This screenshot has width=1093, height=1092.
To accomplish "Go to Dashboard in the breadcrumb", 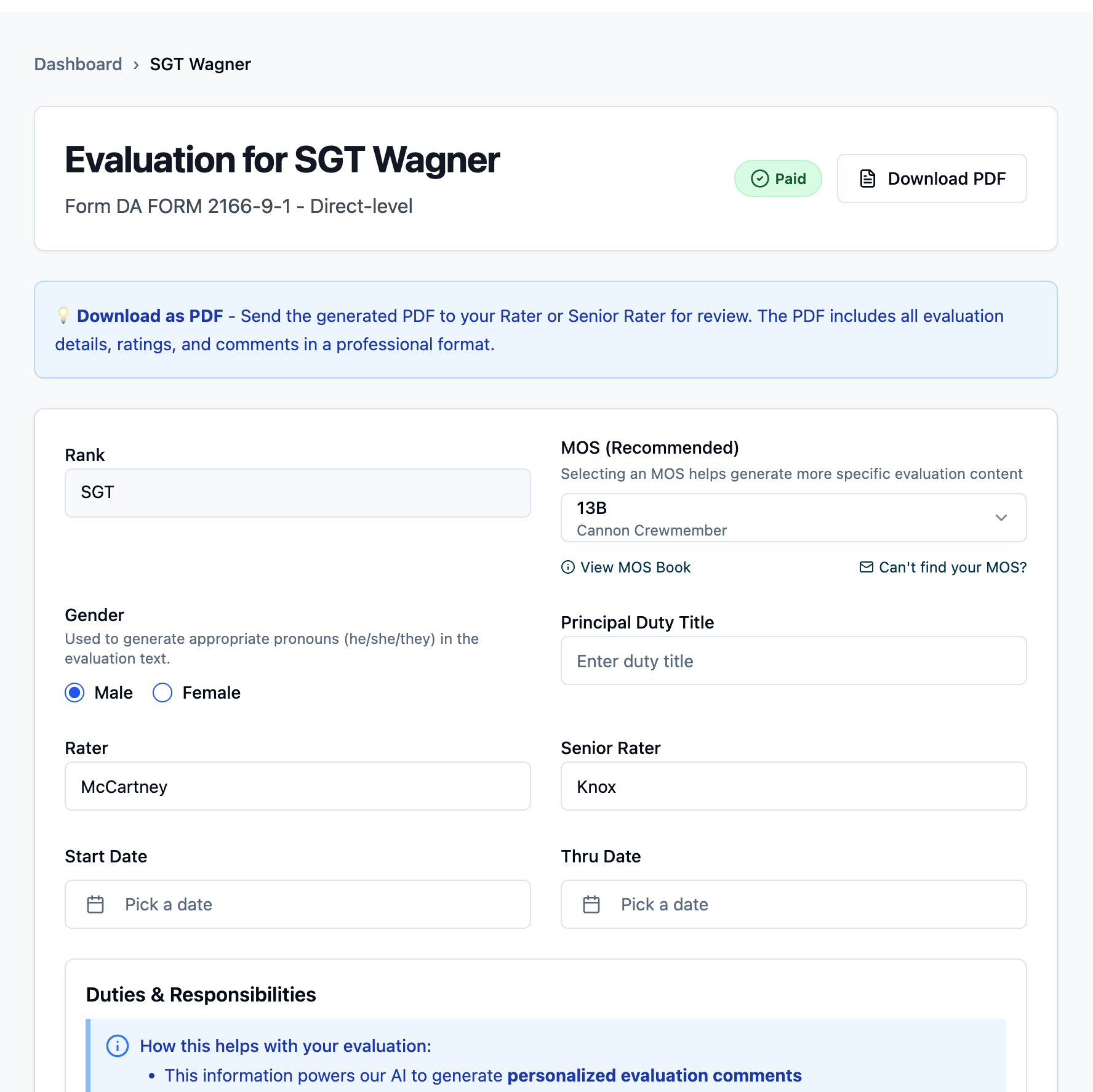I will [x=78, y=64].
